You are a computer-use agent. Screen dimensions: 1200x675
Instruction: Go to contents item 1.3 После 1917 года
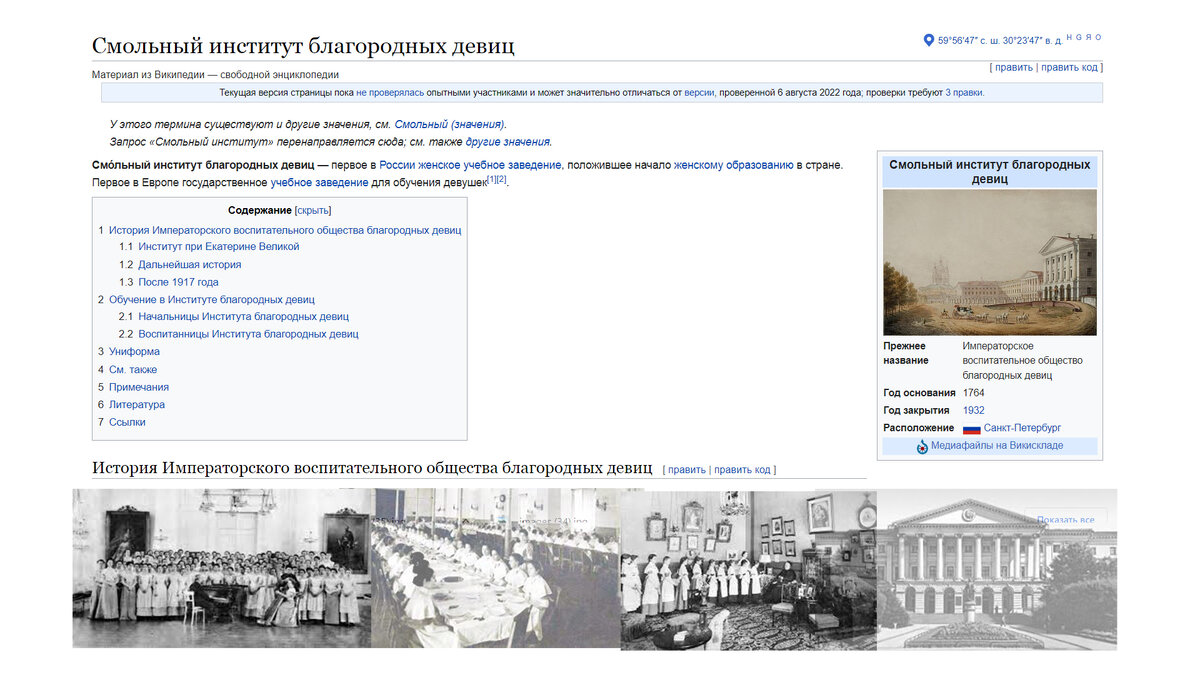168,282
